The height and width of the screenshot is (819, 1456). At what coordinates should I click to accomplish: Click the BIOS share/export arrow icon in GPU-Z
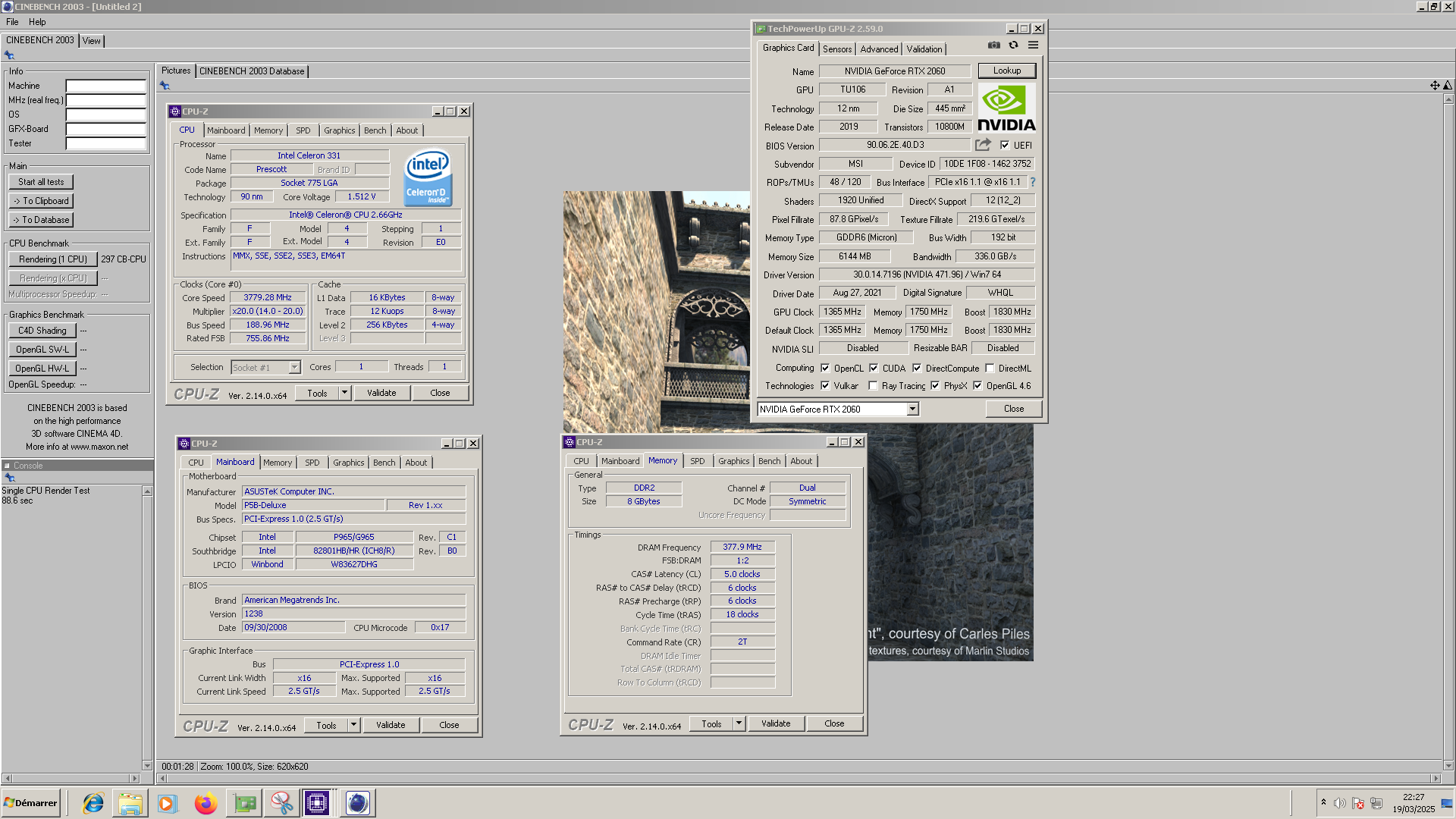pyautogui.click(x=984, y=145)
